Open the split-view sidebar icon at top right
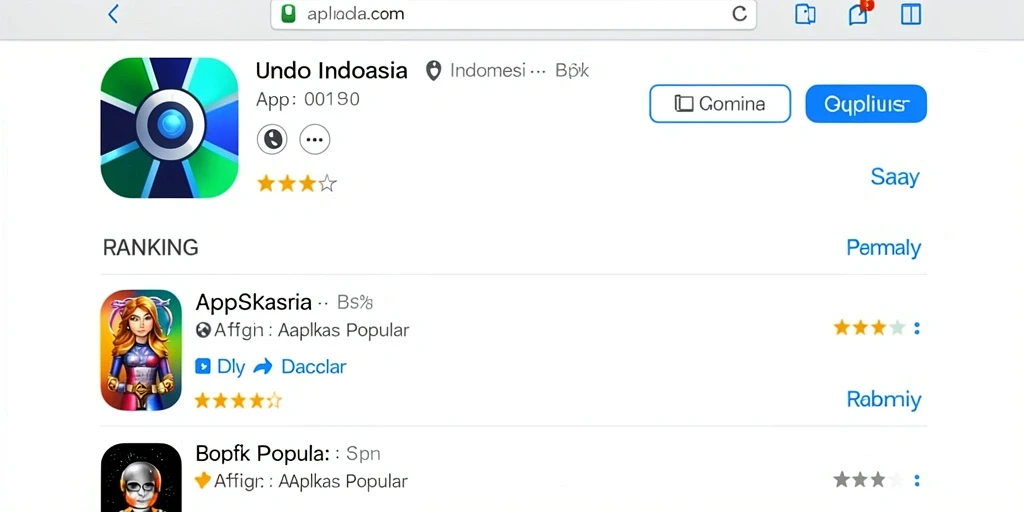Viewport: 1024px width, 512px height. pos(910,14)
